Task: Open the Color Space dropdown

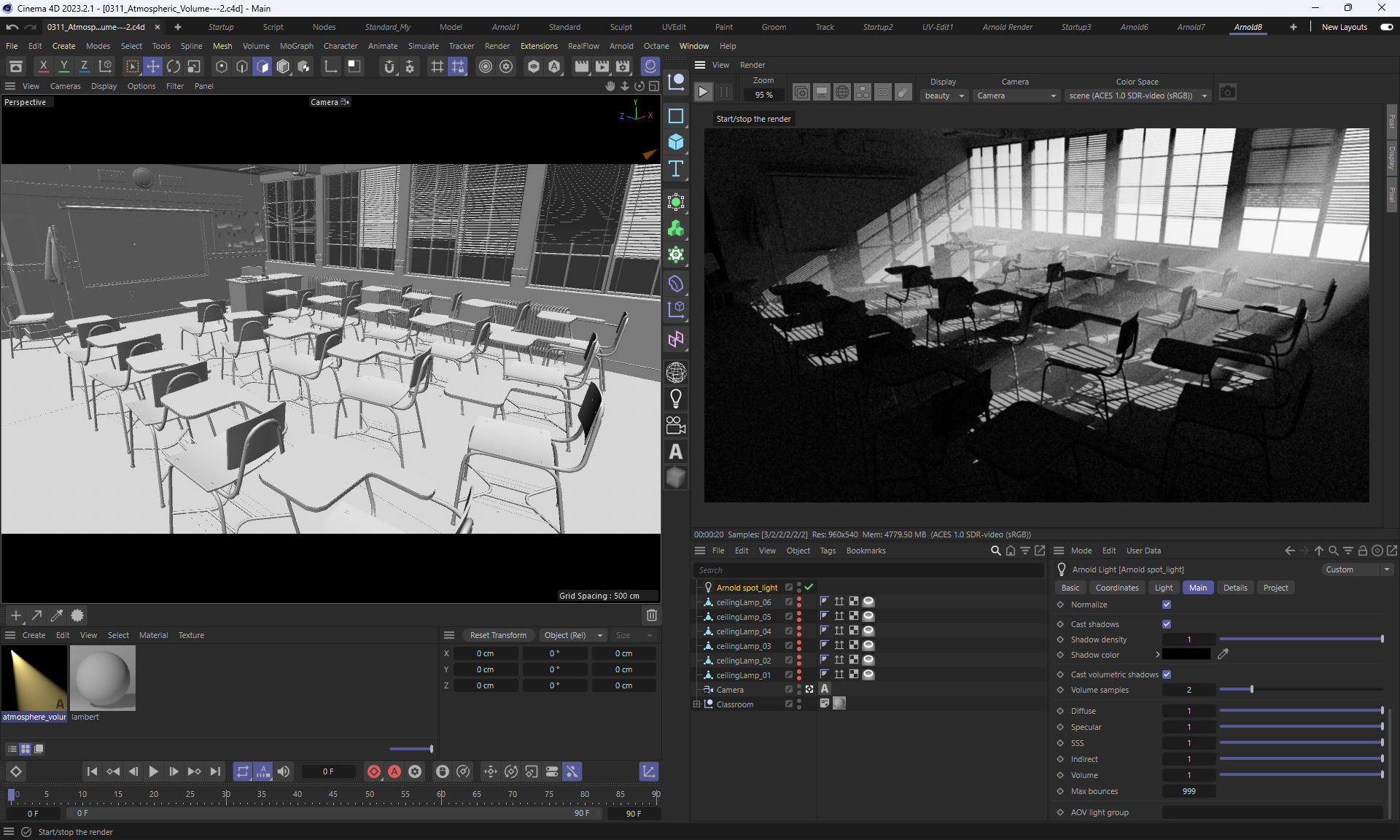Action: (1137, 96)
